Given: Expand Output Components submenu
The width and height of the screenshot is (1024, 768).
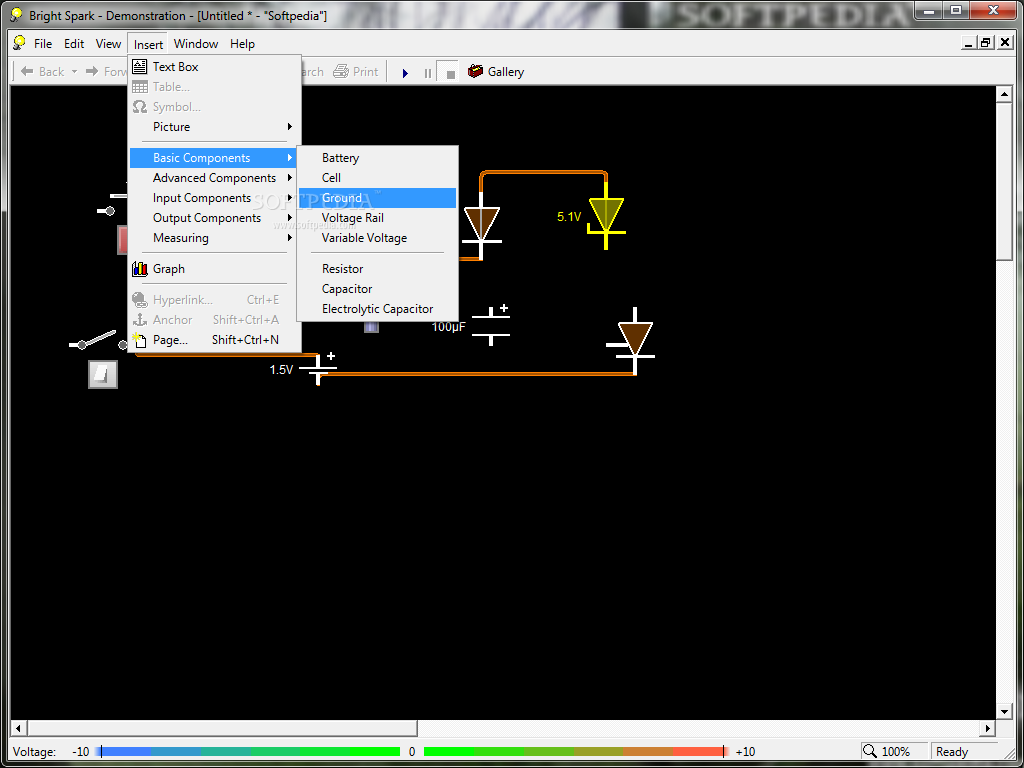Looking at the screenshot, I should (x=214, y=217).
